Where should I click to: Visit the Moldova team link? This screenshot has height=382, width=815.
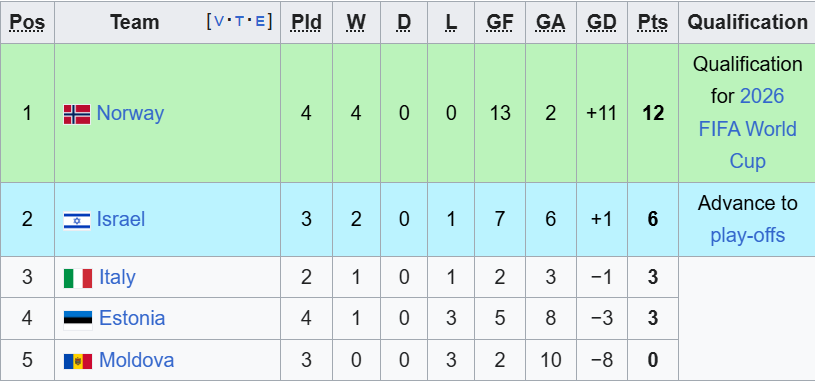137,360
